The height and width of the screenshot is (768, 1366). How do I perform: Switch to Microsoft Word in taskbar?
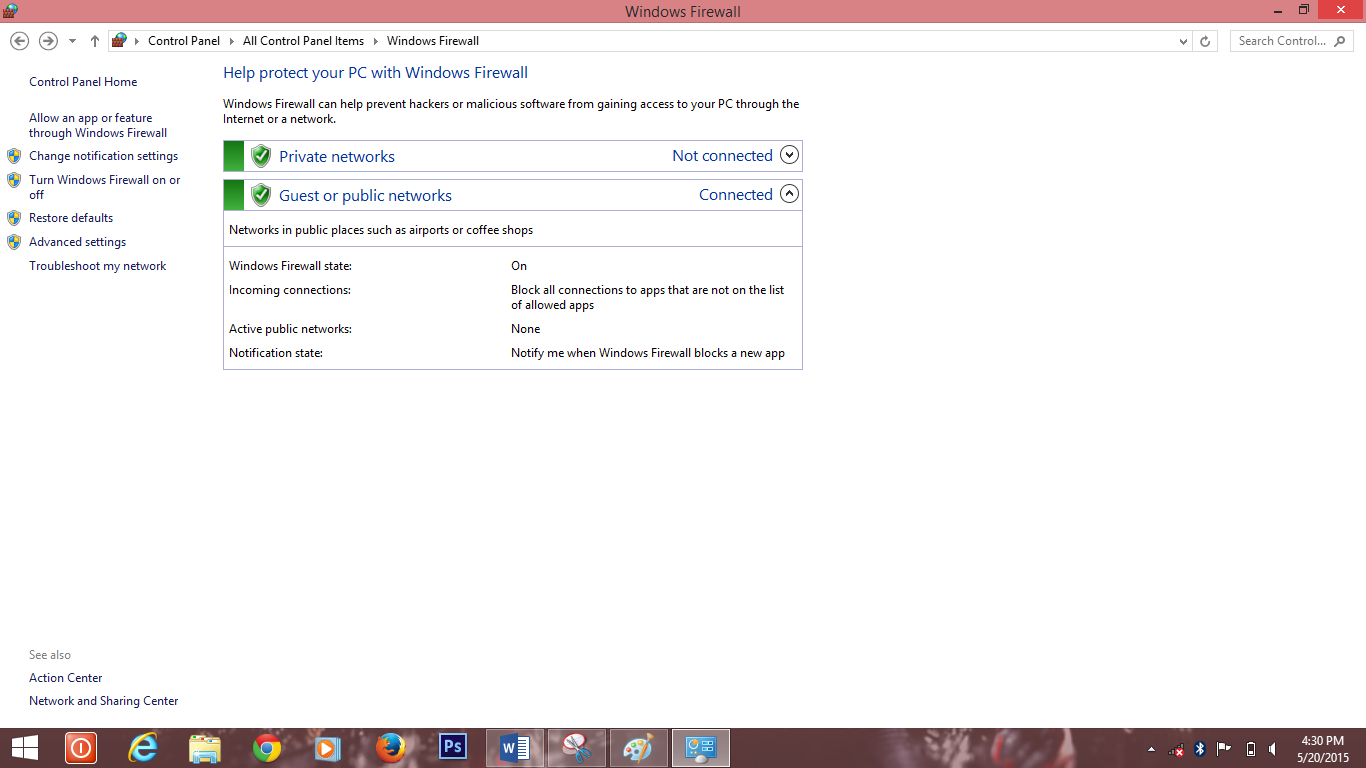[515, 748]
